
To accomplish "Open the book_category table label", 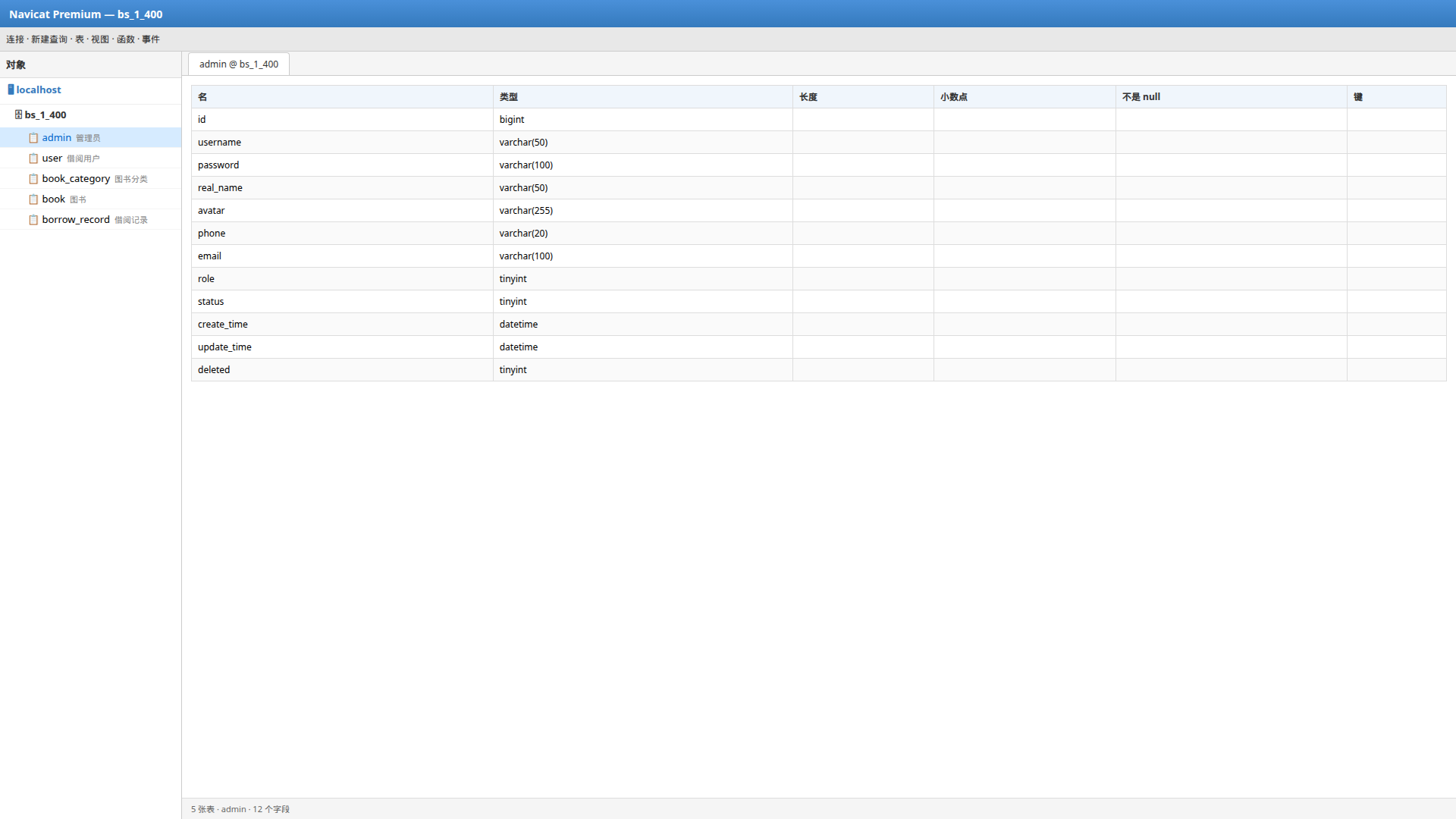I will coord(76,179).
